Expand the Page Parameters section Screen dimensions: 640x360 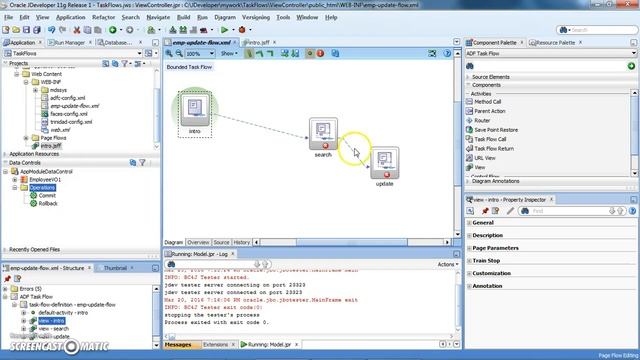(x=469, y=248)
